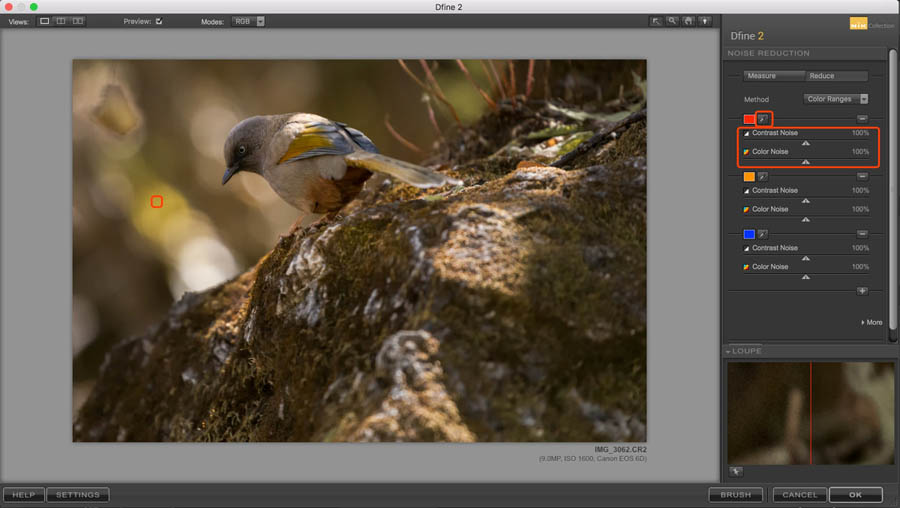
Task: Click the color noise icon in blue range
Action: (x=747, y=267)
